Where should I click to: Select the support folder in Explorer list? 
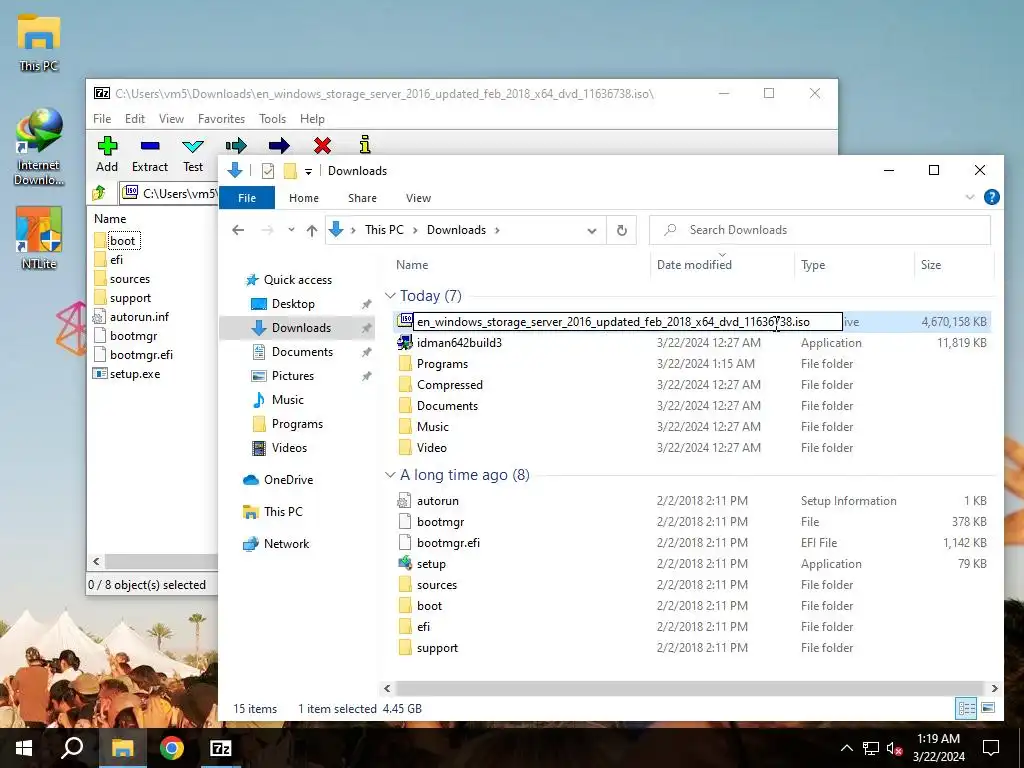tap(437, 648)
